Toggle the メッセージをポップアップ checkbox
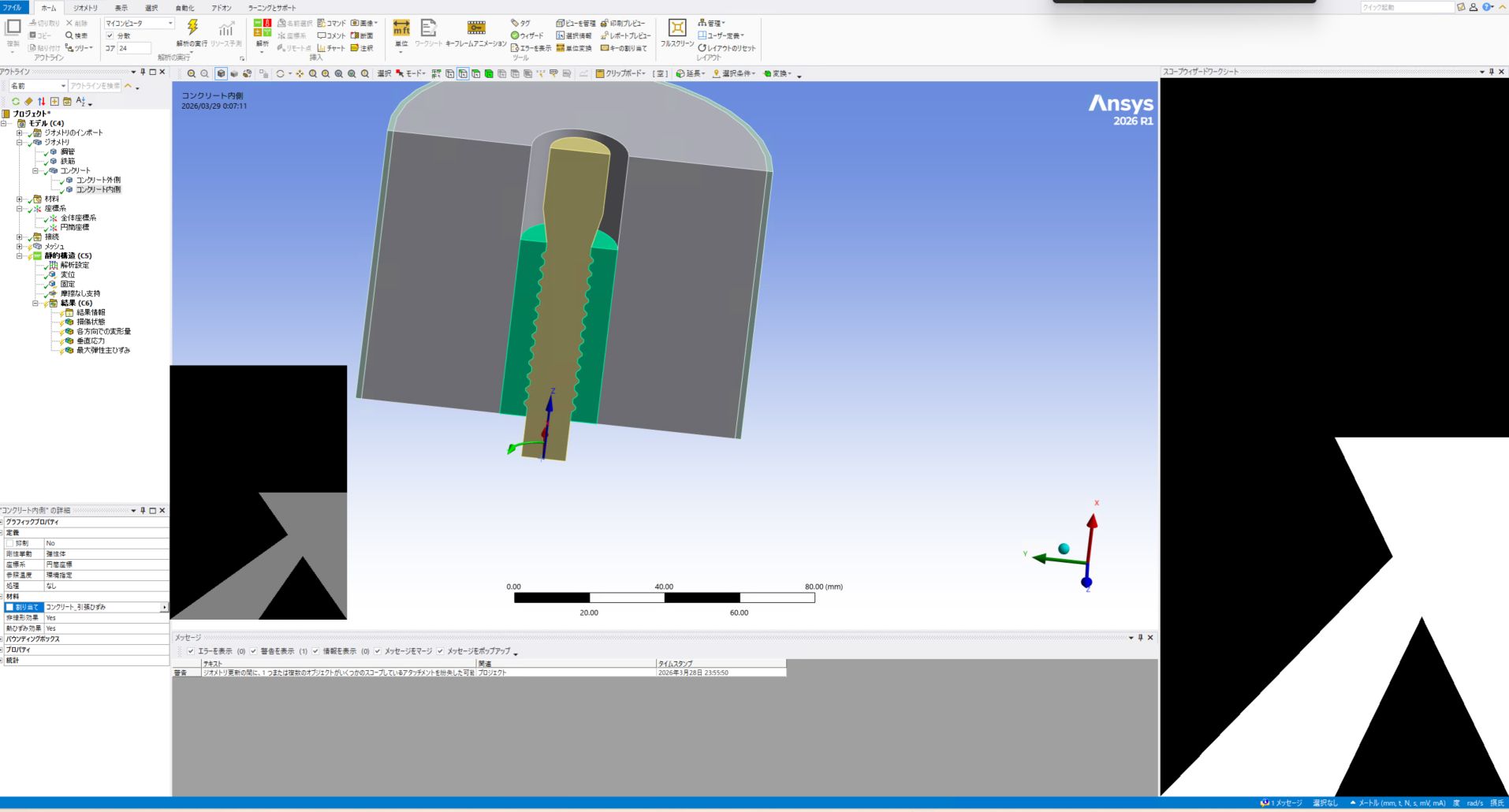This screenshot has width=1509, height=812. click(440, 651)
